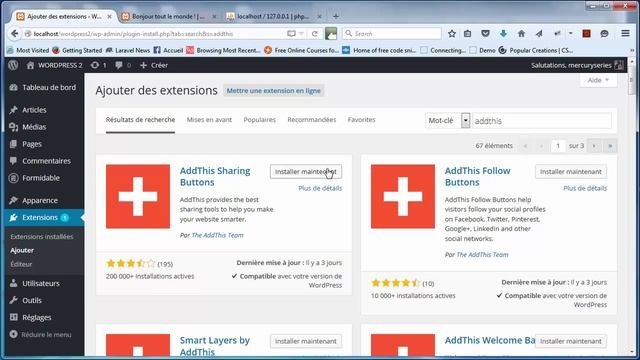
Task: Switch to Mises en avant tab
Action: tap(209, 120)
